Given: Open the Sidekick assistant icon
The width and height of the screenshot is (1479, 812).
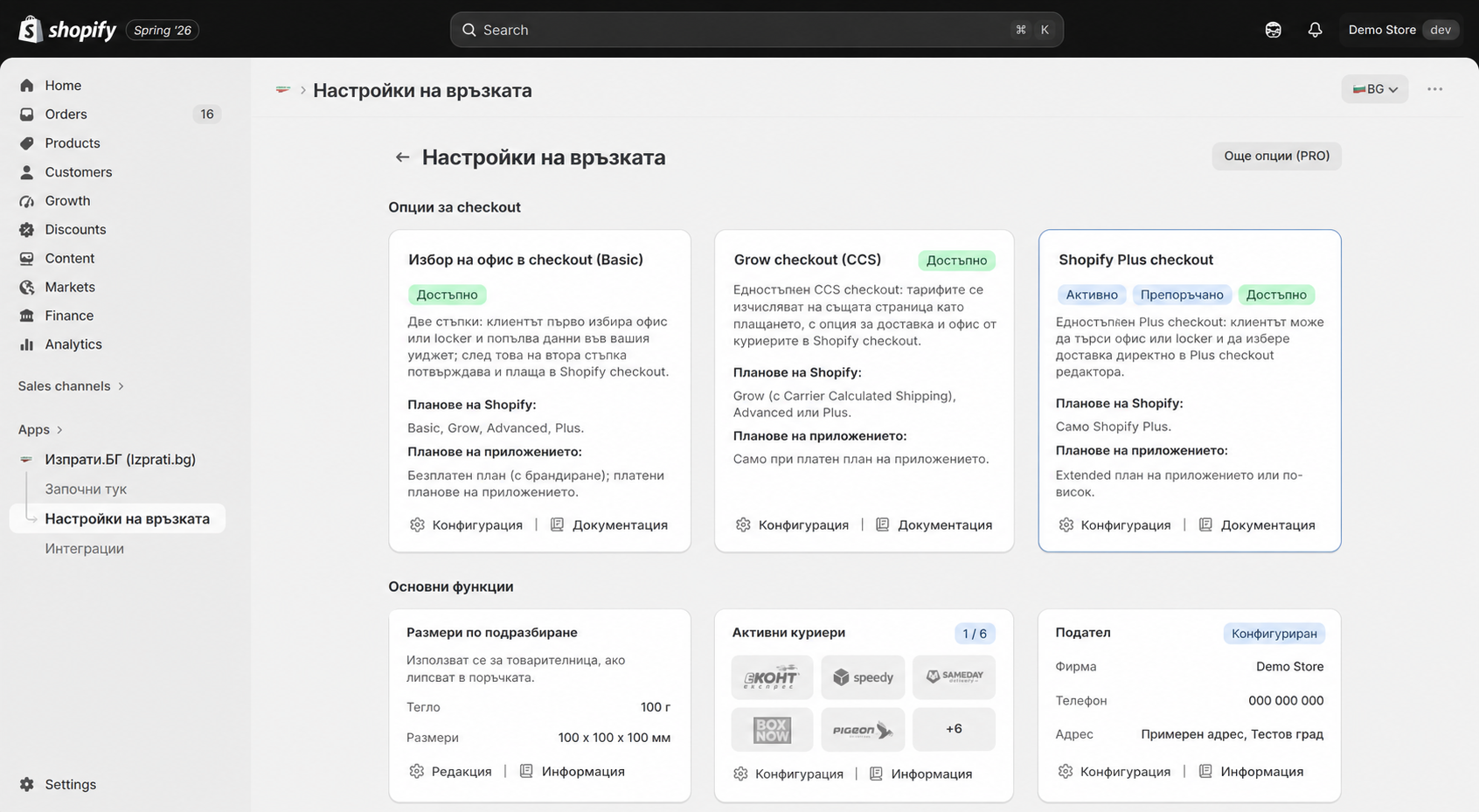Looking at the screenshot, I should 1273,30.
